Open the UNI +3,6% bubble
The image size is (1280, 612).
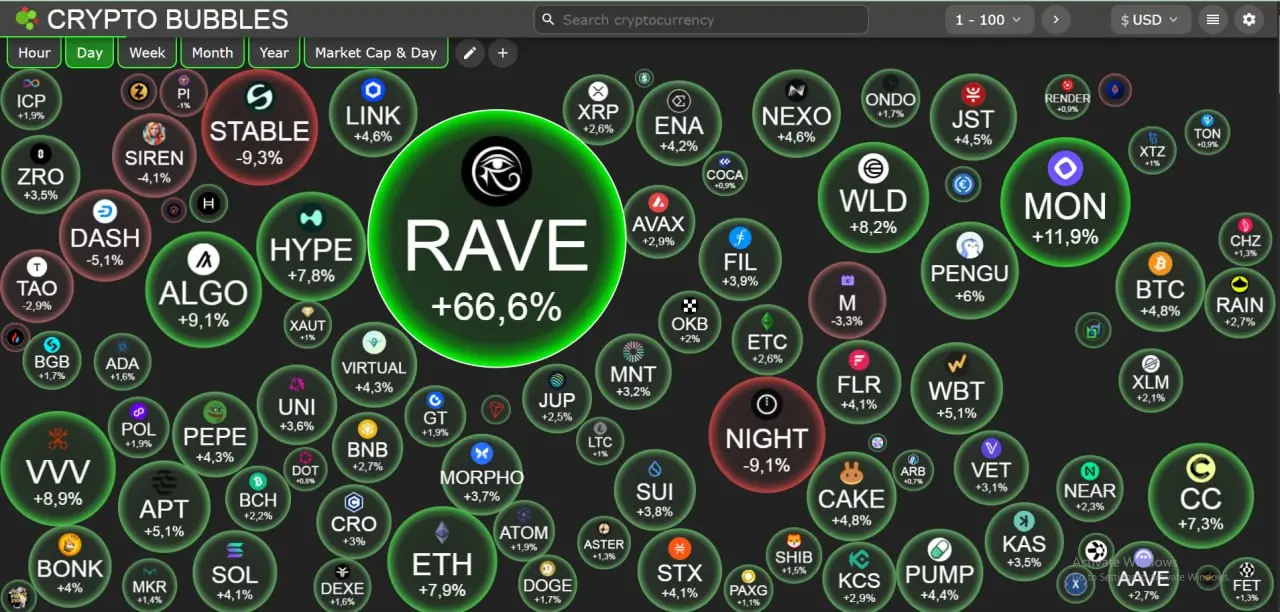coord(297,405)
